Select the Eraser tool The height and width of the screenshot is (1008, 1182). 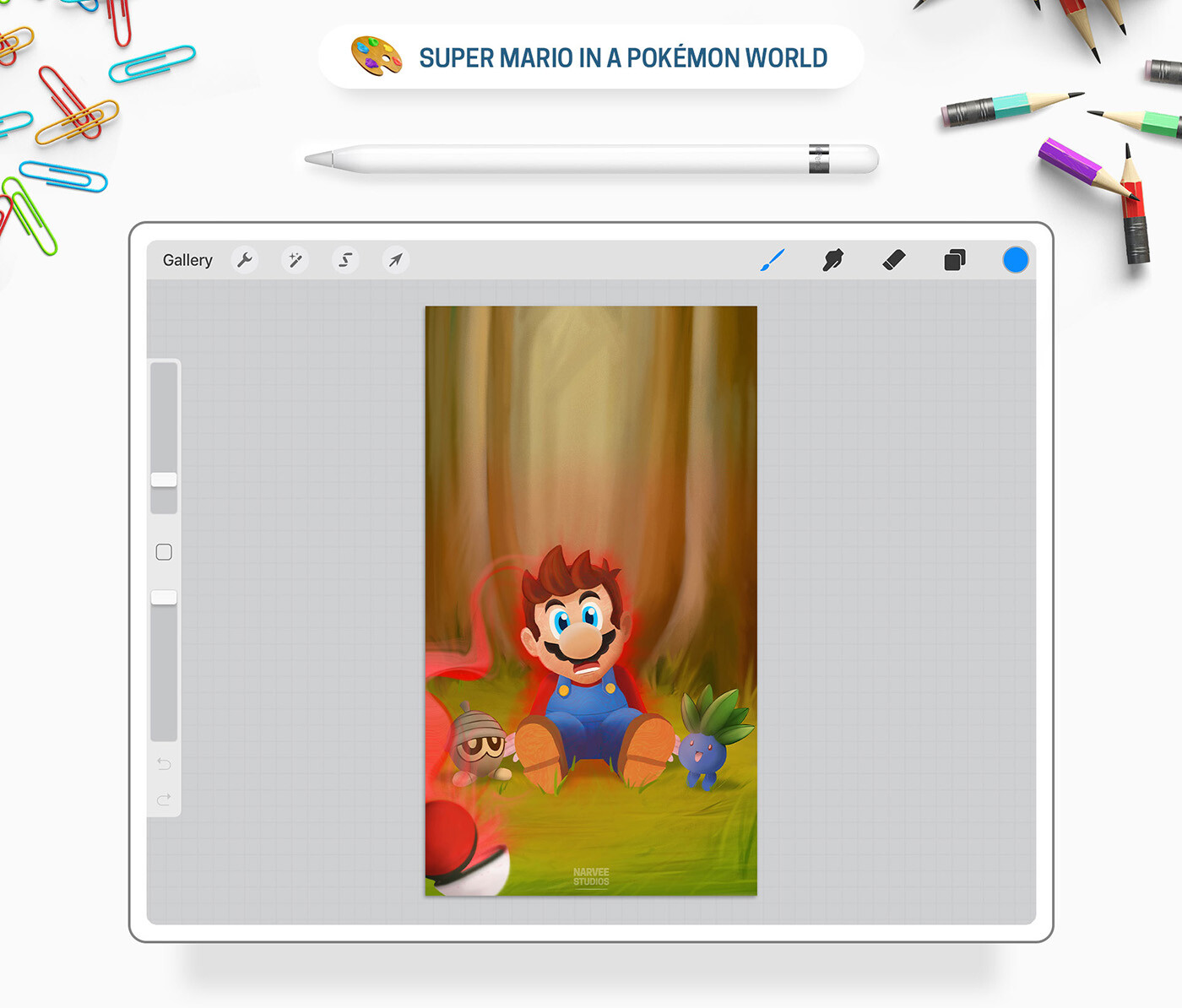(894, 260)
